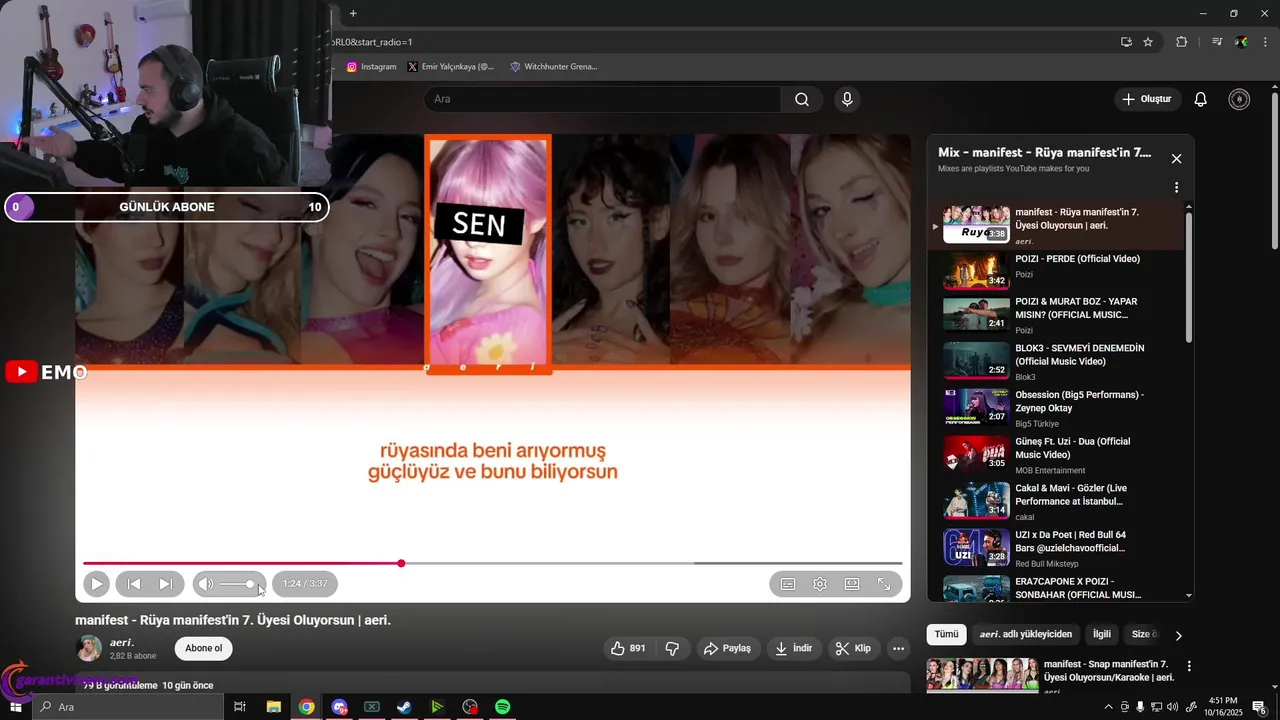Screen dimensions: 1280x720
Task: Toggle subtitles on the video player
Action: (x=788, y=584)
